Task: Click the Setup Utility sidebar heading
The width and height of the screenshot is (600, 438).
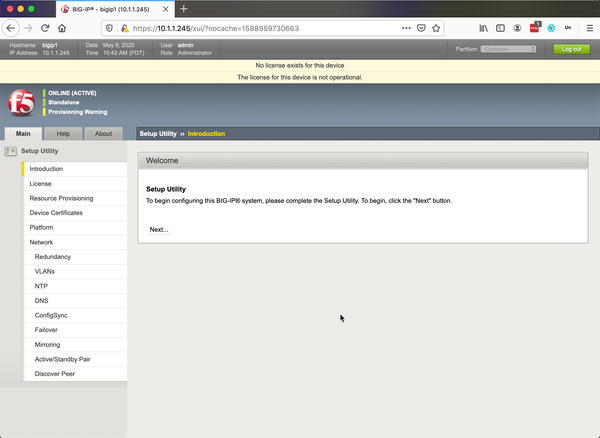Action: point(40,151)
